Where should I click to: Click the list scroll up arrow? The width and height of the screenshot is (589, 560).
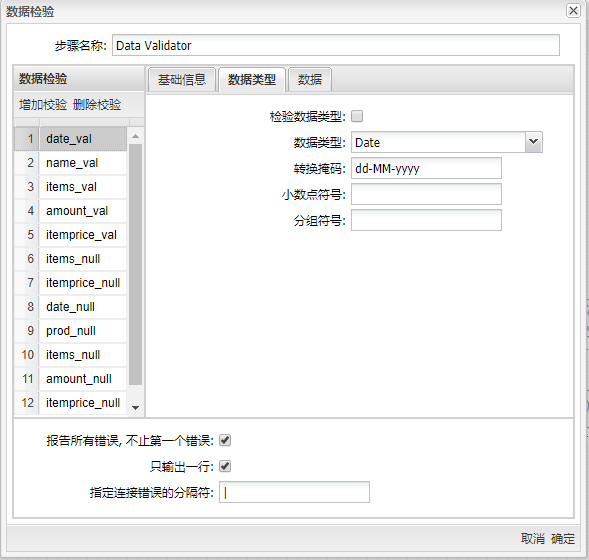click(x=136, y=136)
